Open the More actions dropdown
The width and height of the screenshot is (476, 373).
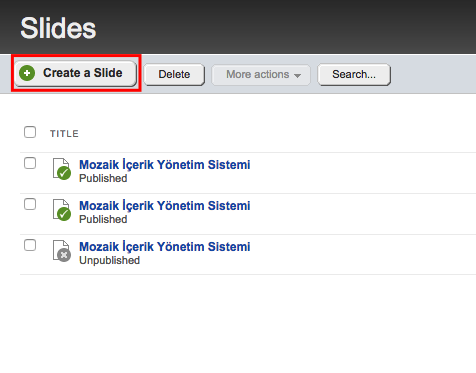tap(261, 74)
